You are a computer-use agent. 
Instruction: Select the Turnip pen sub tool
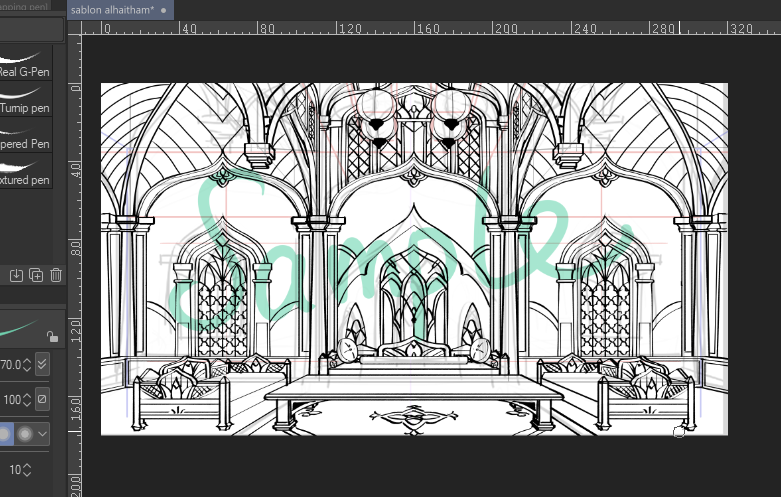point(25,99)
